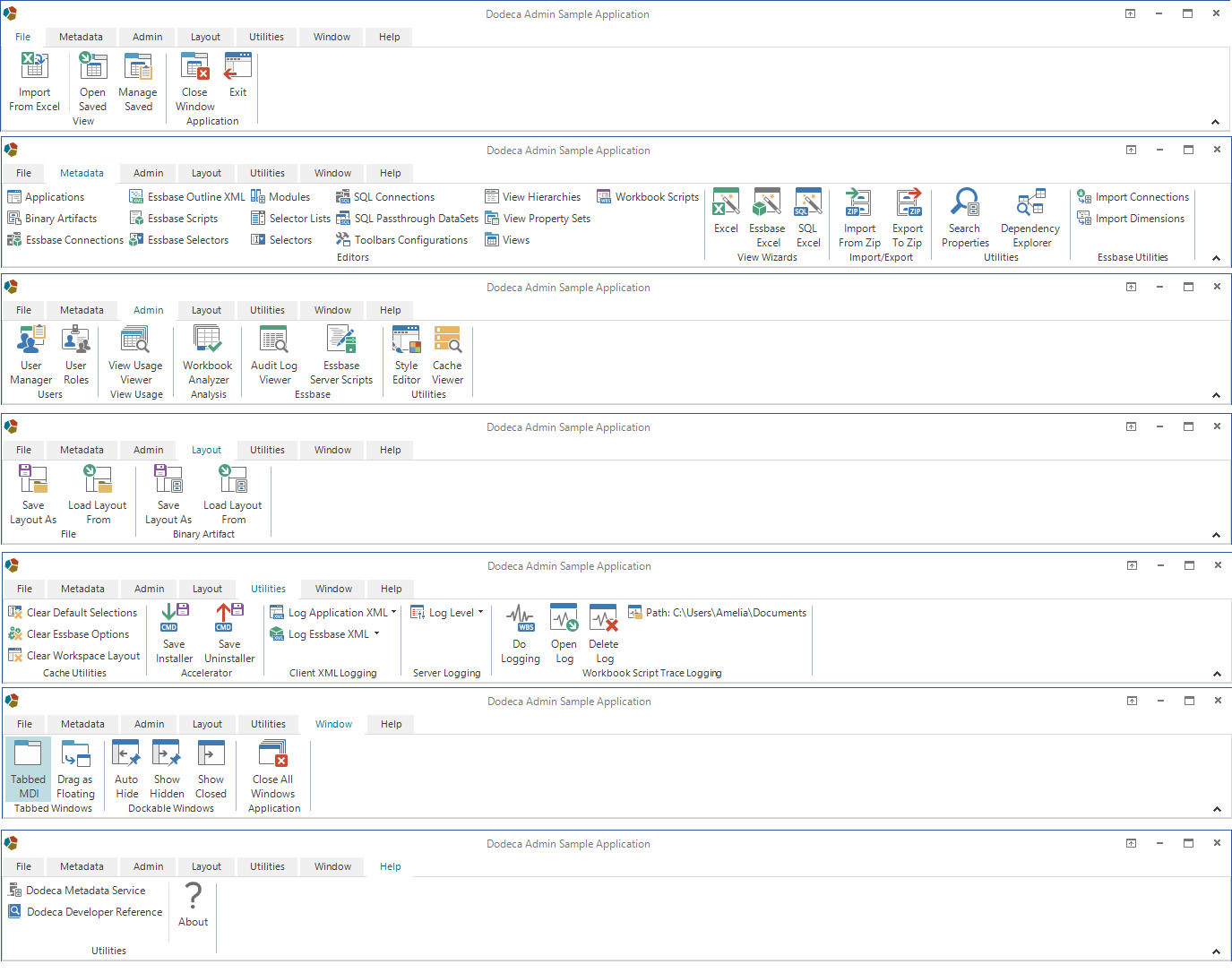Screen dimensions: 1232x973
Task: Click the Export To Zip button
Action: pos(908,219)
